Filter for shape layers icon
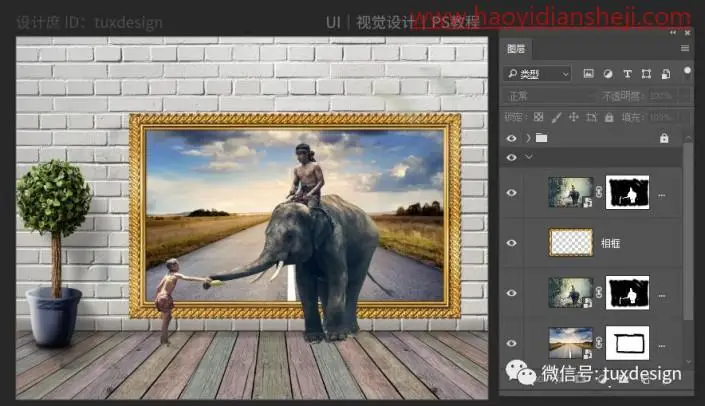The width and height of the screenshot is (705, 406). (x=646, y=74)
